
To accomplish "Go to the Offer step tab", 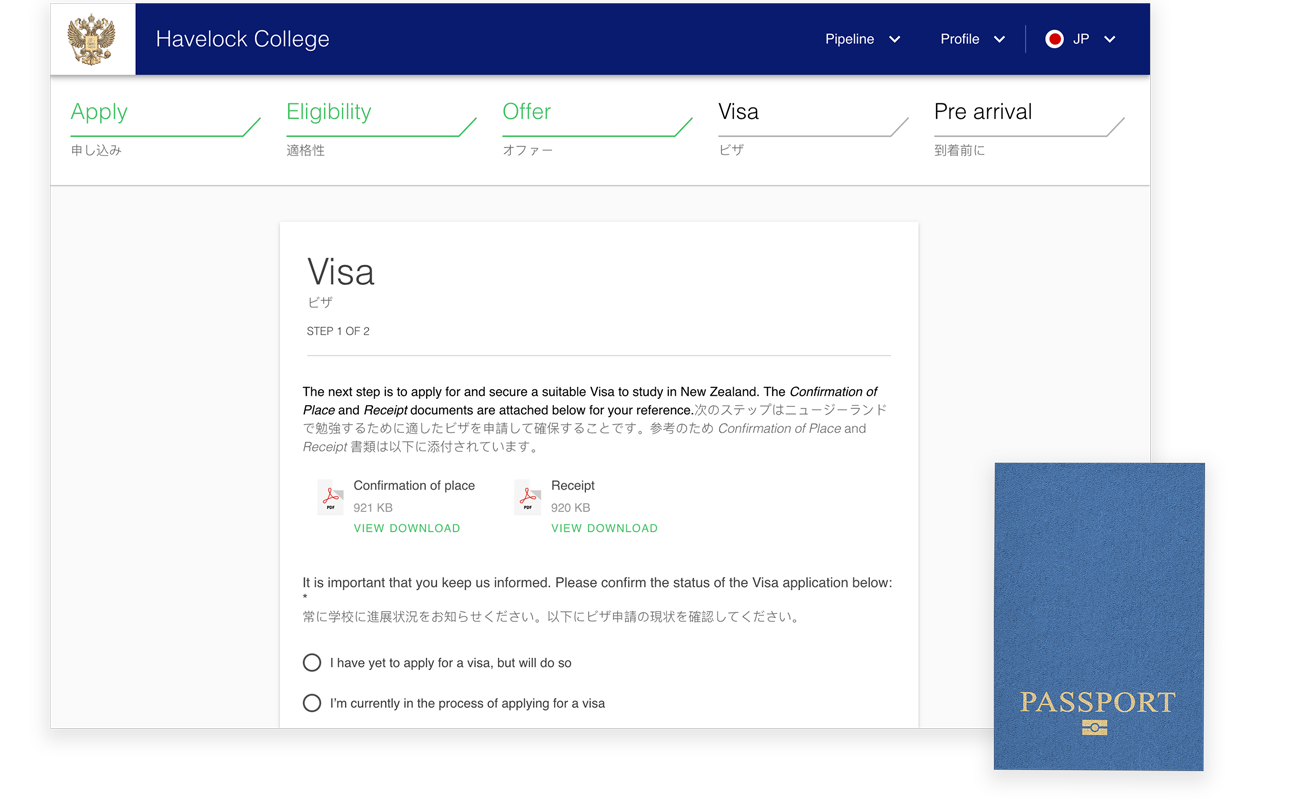I will point(526,112).
